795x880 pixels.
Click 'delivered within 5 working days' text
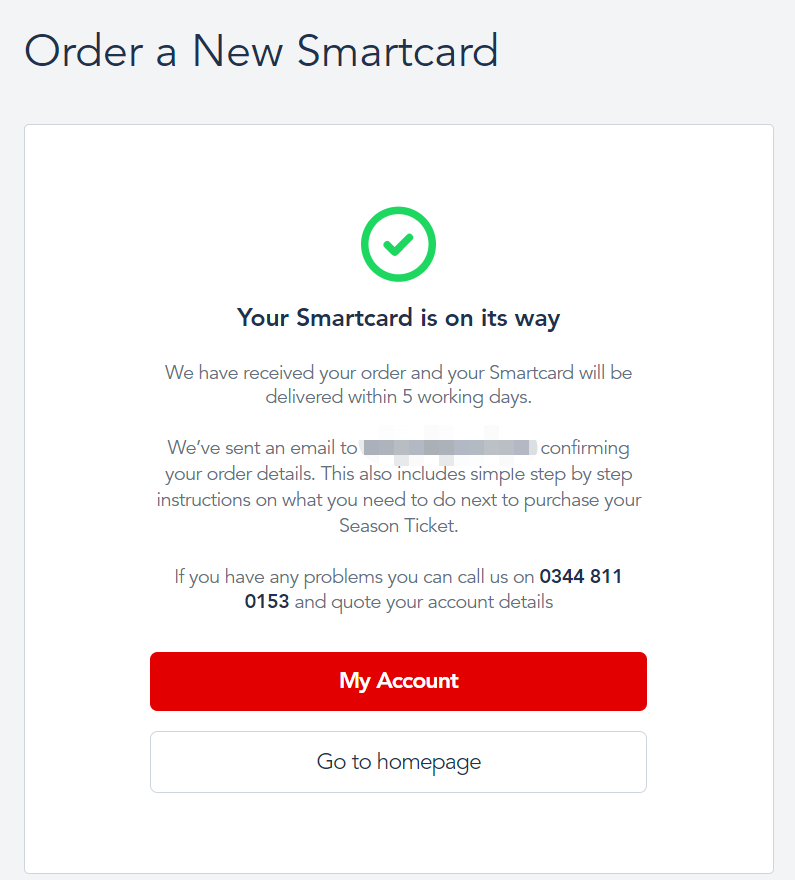(x=398, y=397)
